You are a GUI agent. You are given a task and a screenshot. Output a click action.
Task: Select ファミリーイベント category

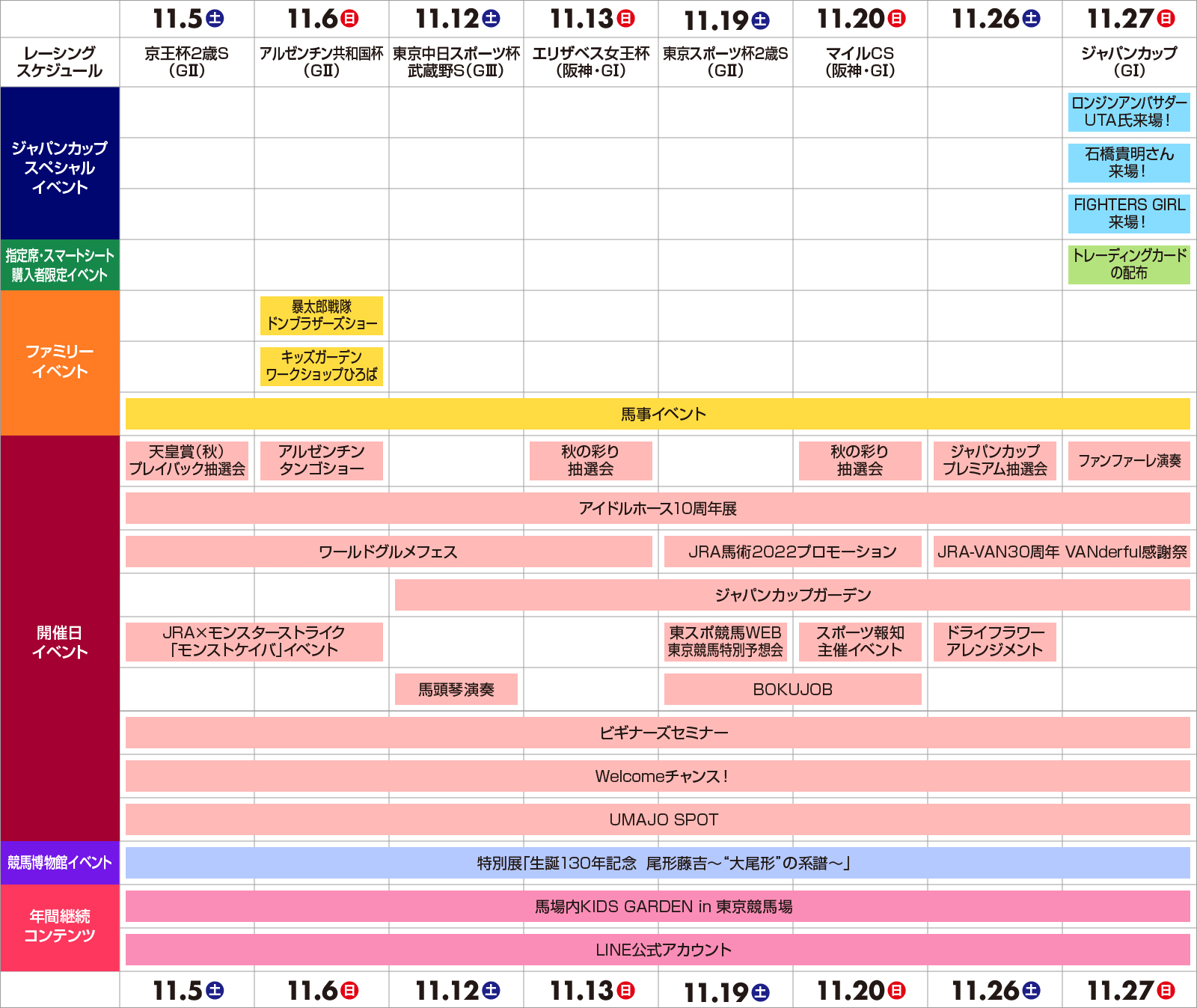(x=60, y=362)
